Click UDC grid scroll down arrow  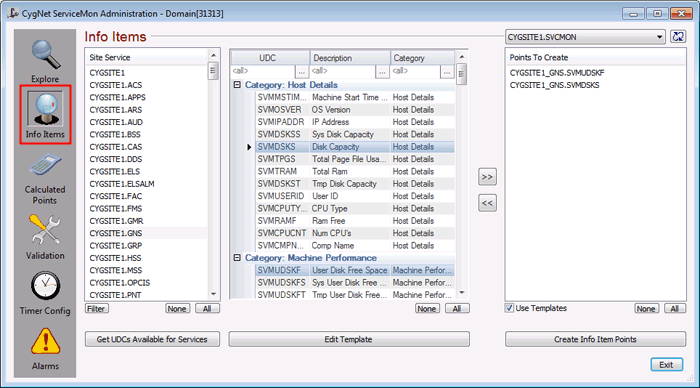(462, 293)
